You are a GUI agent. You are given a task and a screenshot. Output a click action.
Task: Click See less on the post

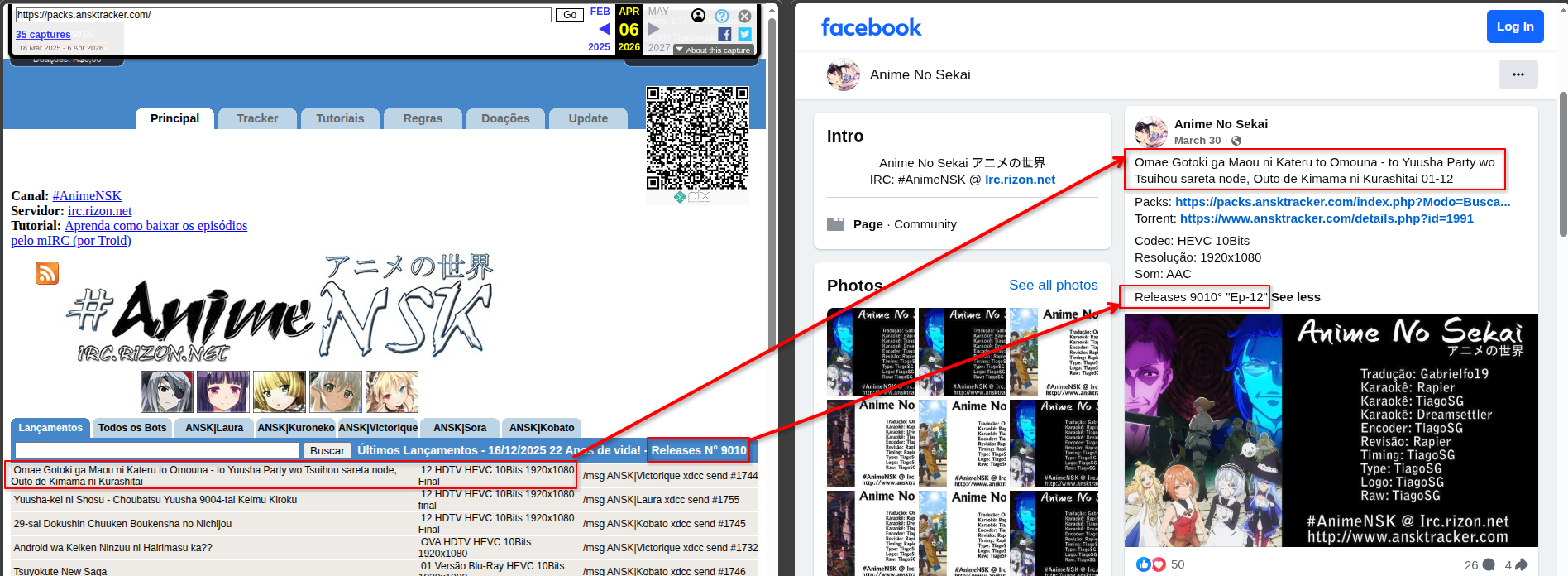click(x=1296, y=297)
